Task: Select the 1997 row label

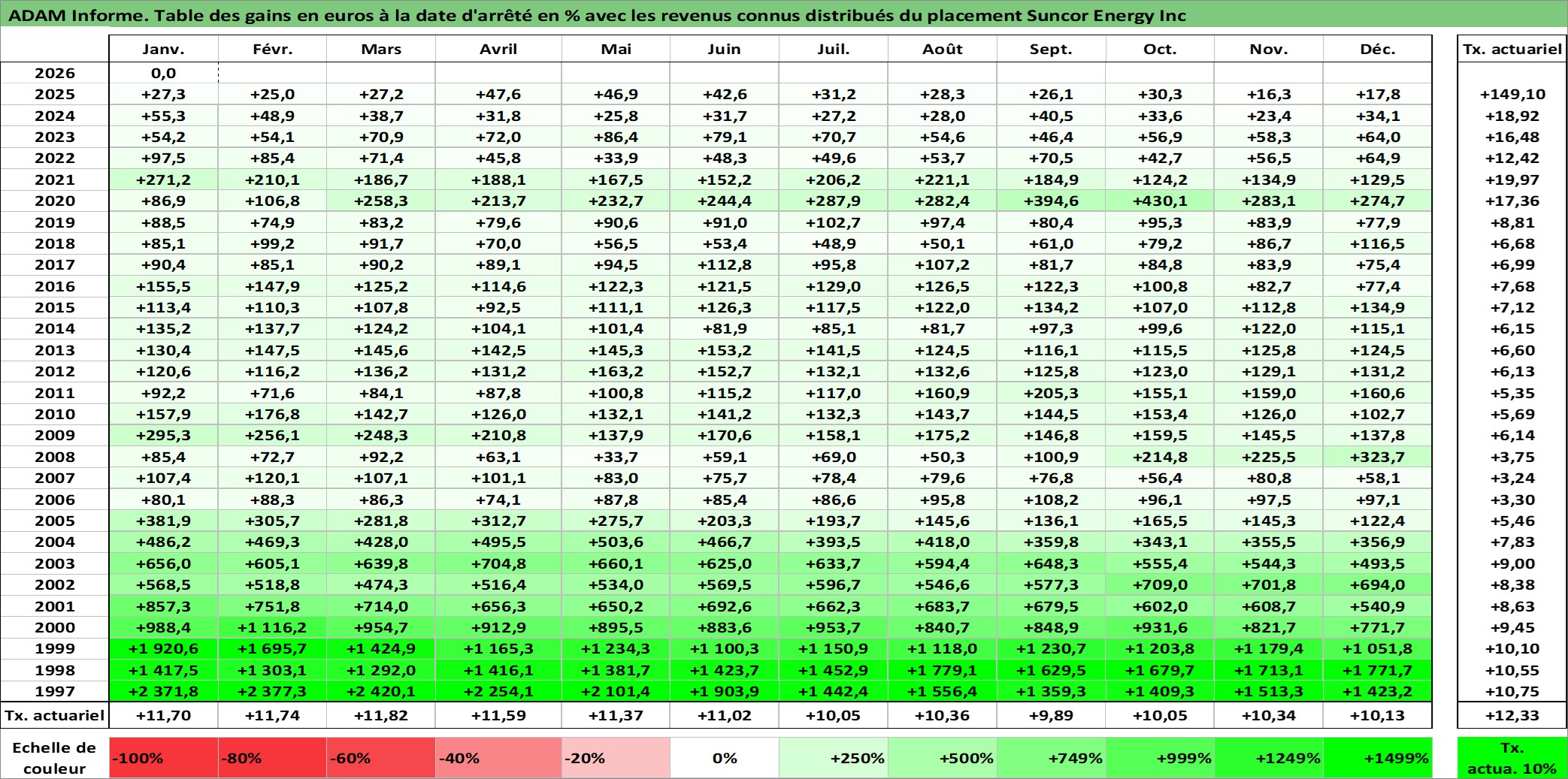Action: point(55,691)
